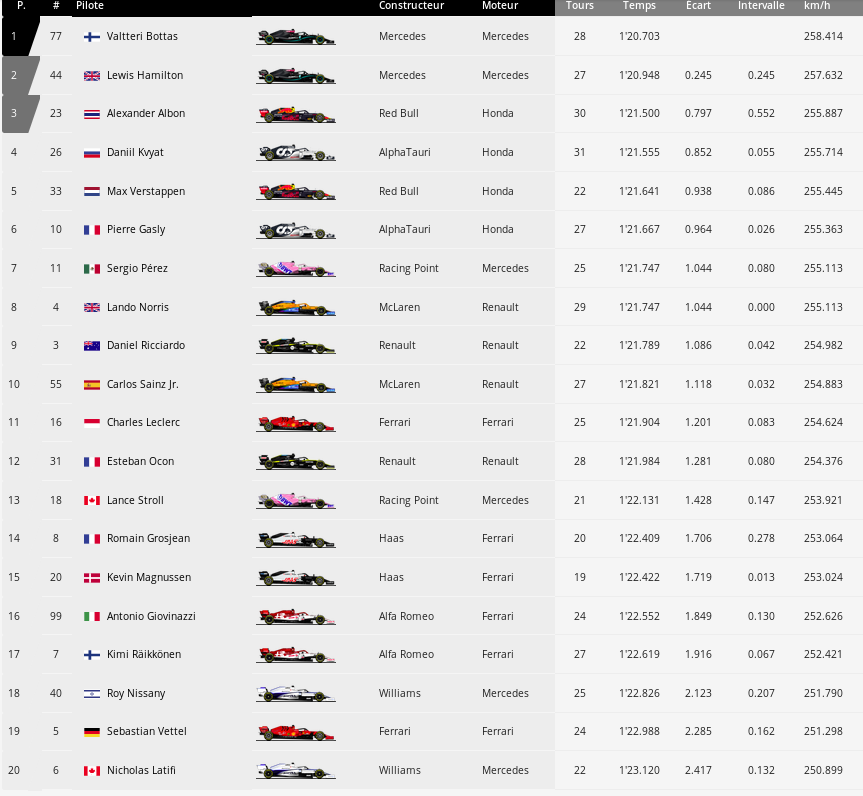863x796 pixels.
Task: Click the Australian flag next to Daniel Ricciardo
Action: pyautogui.click(x=91, y=346)
